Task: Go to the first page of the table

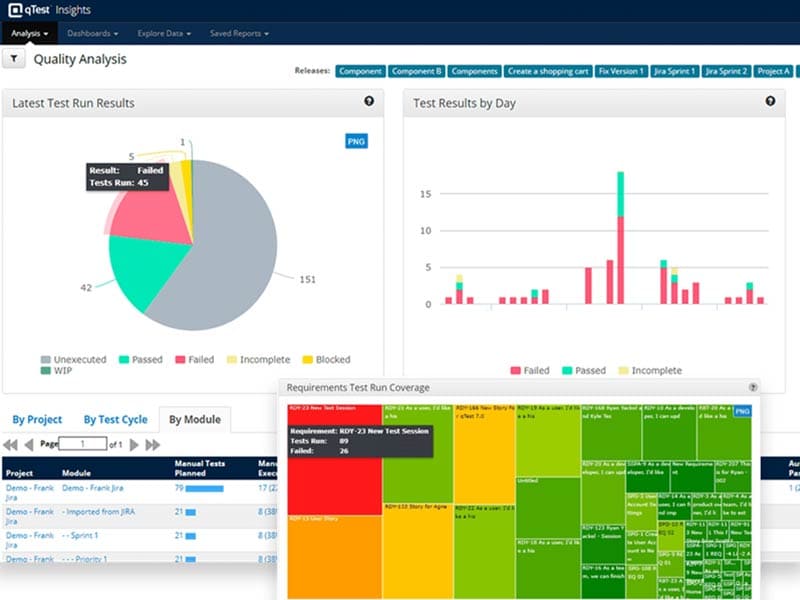Action: click(x=10, y=444)
